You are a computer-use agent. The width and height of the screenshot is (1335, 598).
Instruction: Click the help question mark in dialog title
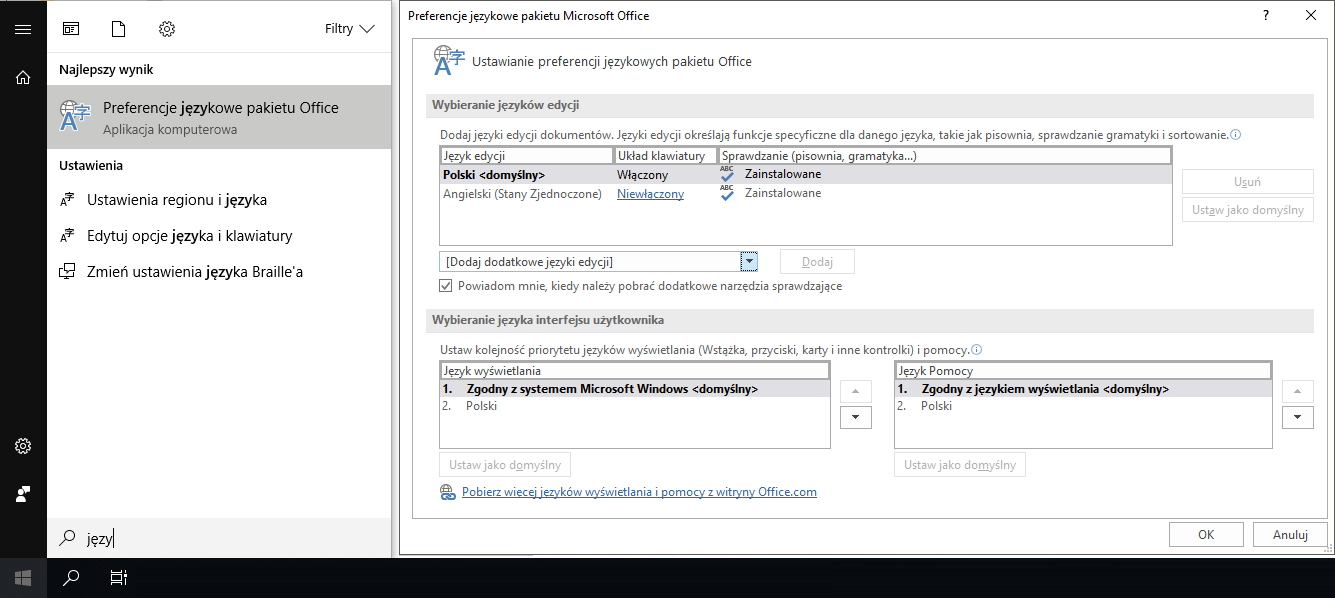coord(1266,15)
